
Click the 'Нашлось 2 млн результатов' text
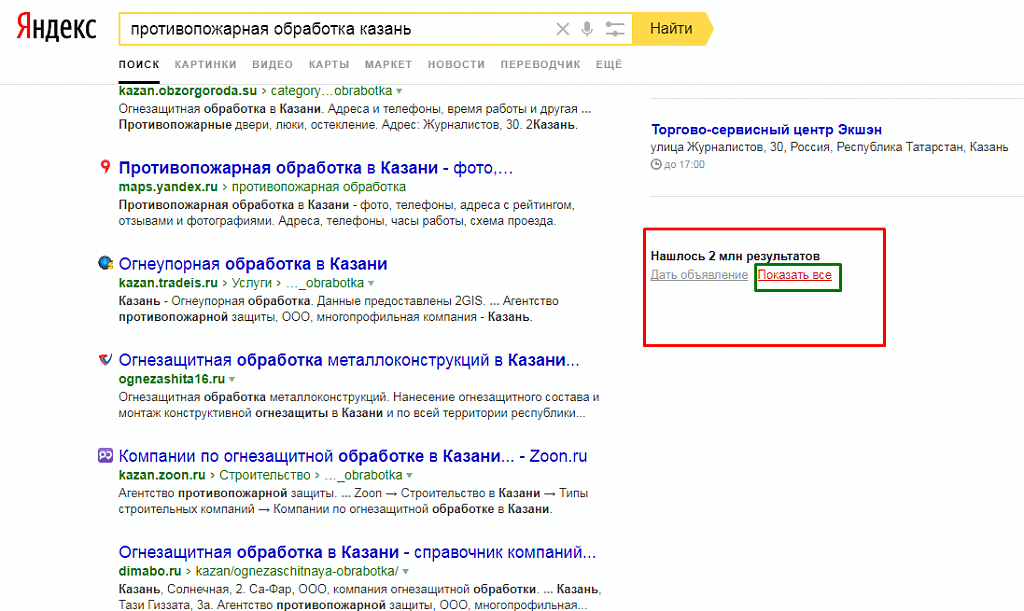pos(735,256)
